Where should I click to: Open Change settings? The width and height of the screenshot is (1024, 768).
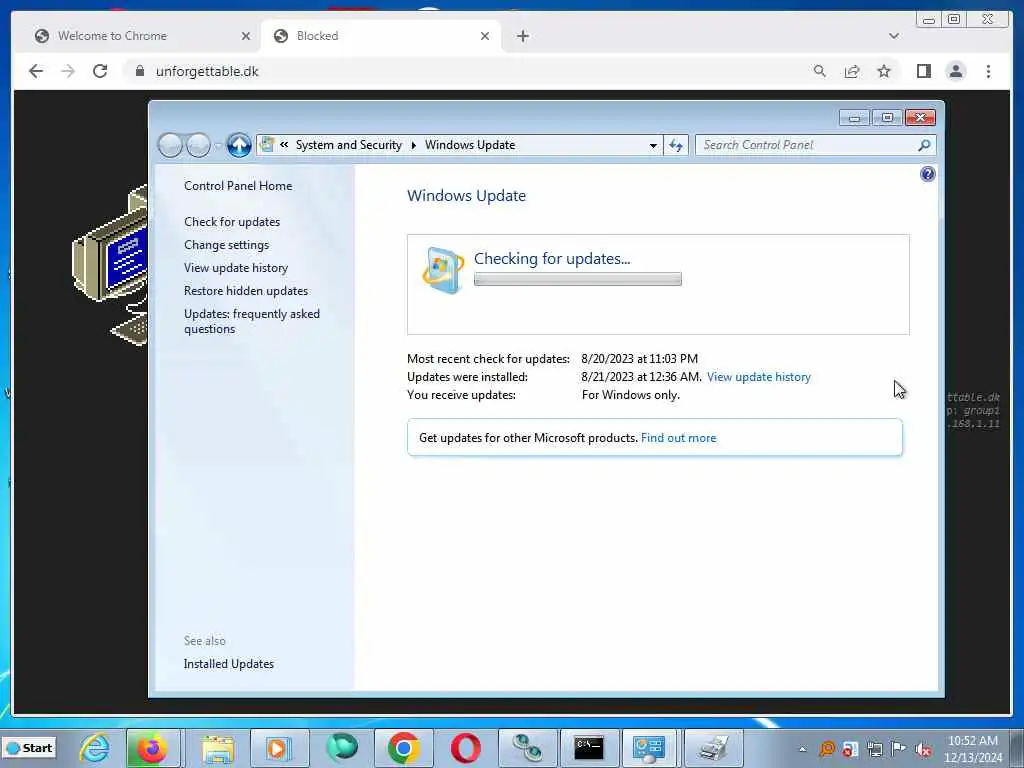pos(226,245)
